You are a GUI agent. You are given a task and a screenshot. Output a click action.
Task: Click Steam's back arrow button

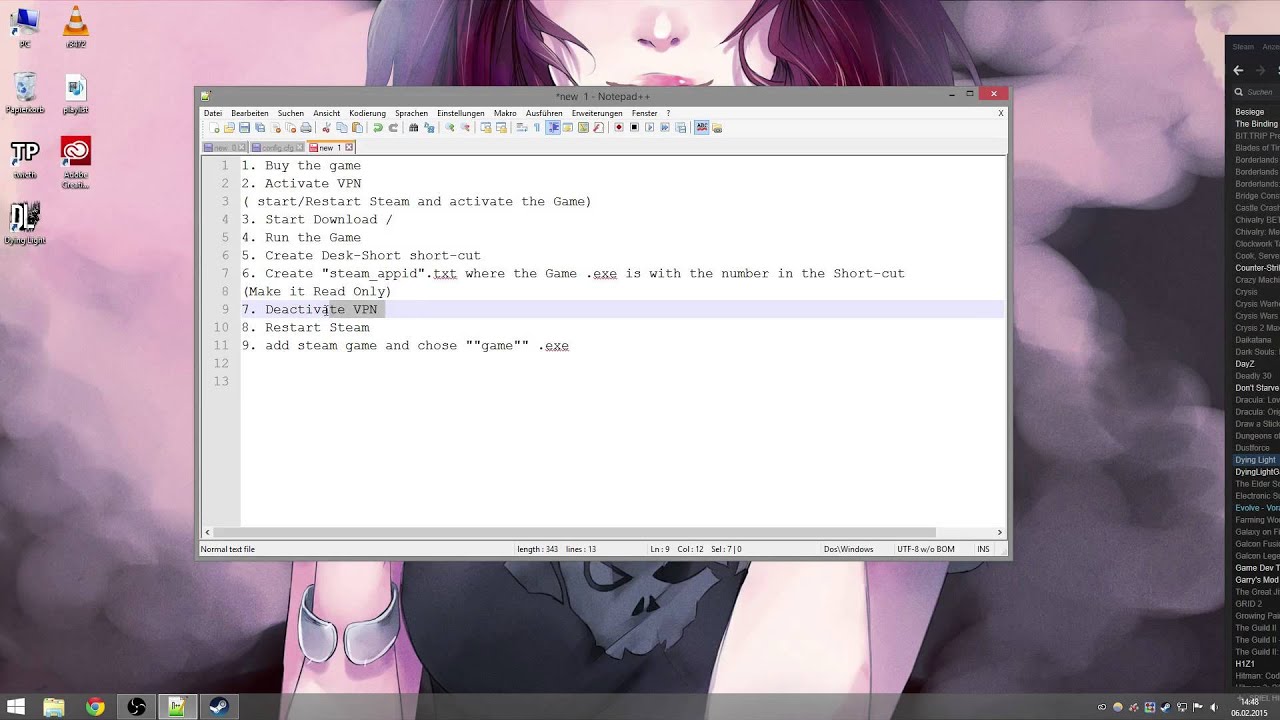tap(1238, 70)
